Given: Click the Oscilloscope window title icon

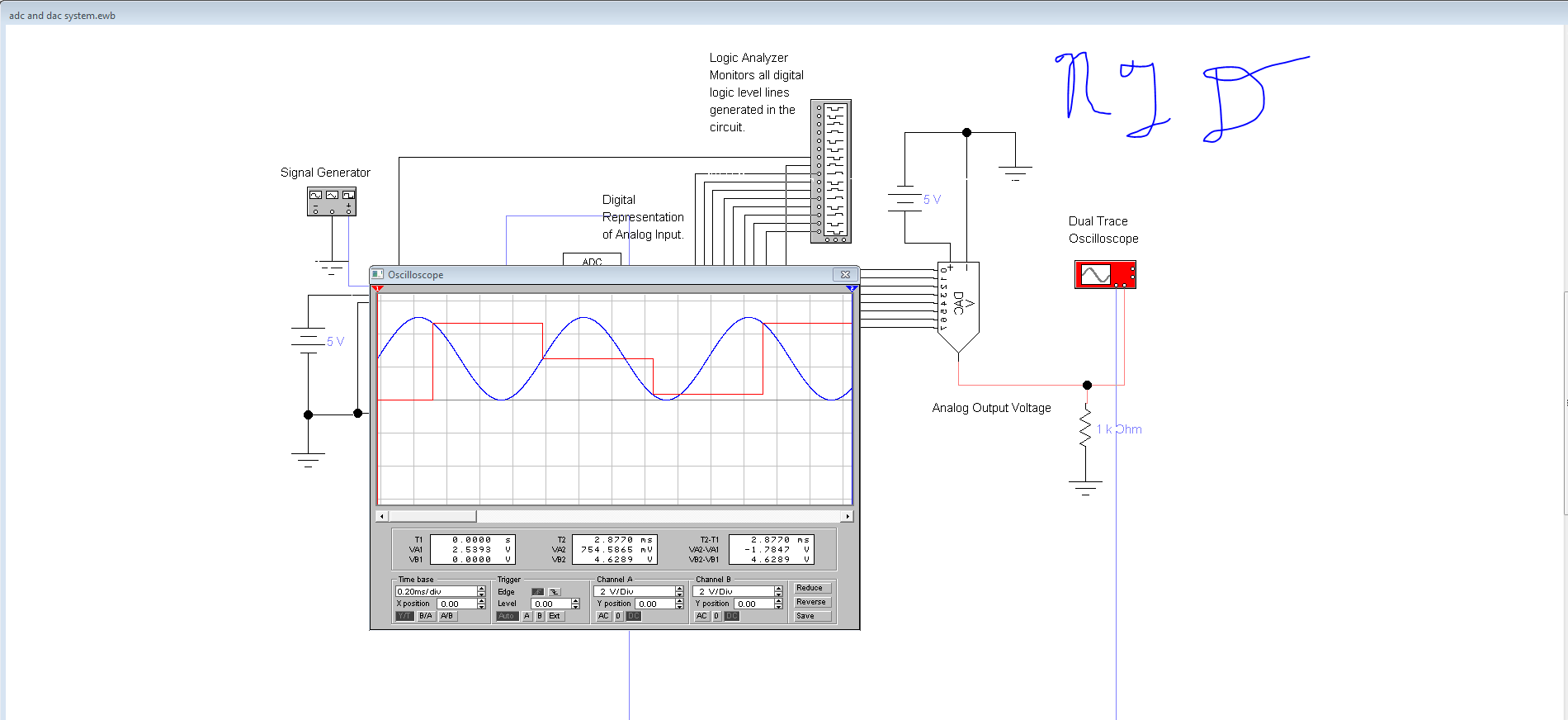Looking at the screenshot, I should tap(377, 274).
